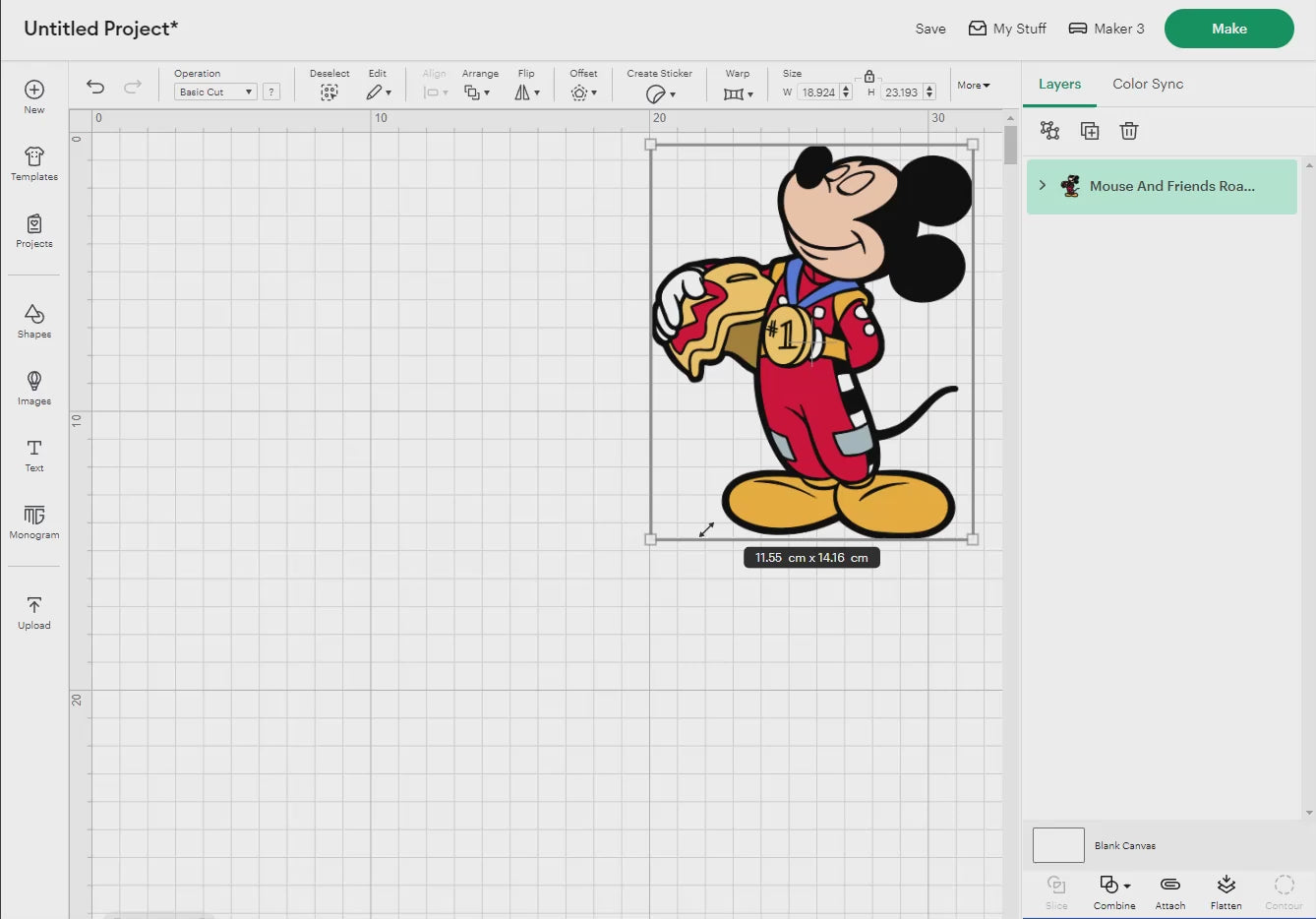Viewport: 1316px width, 919px height.
Task: Click the green Make button
Action: pos(1229,29)
